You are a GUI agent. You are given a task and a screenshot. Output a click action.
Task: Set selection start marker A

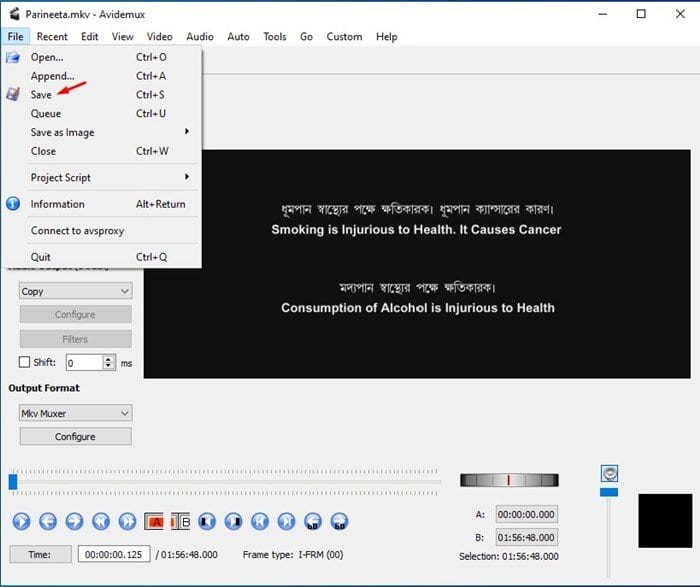pos(154,521)
